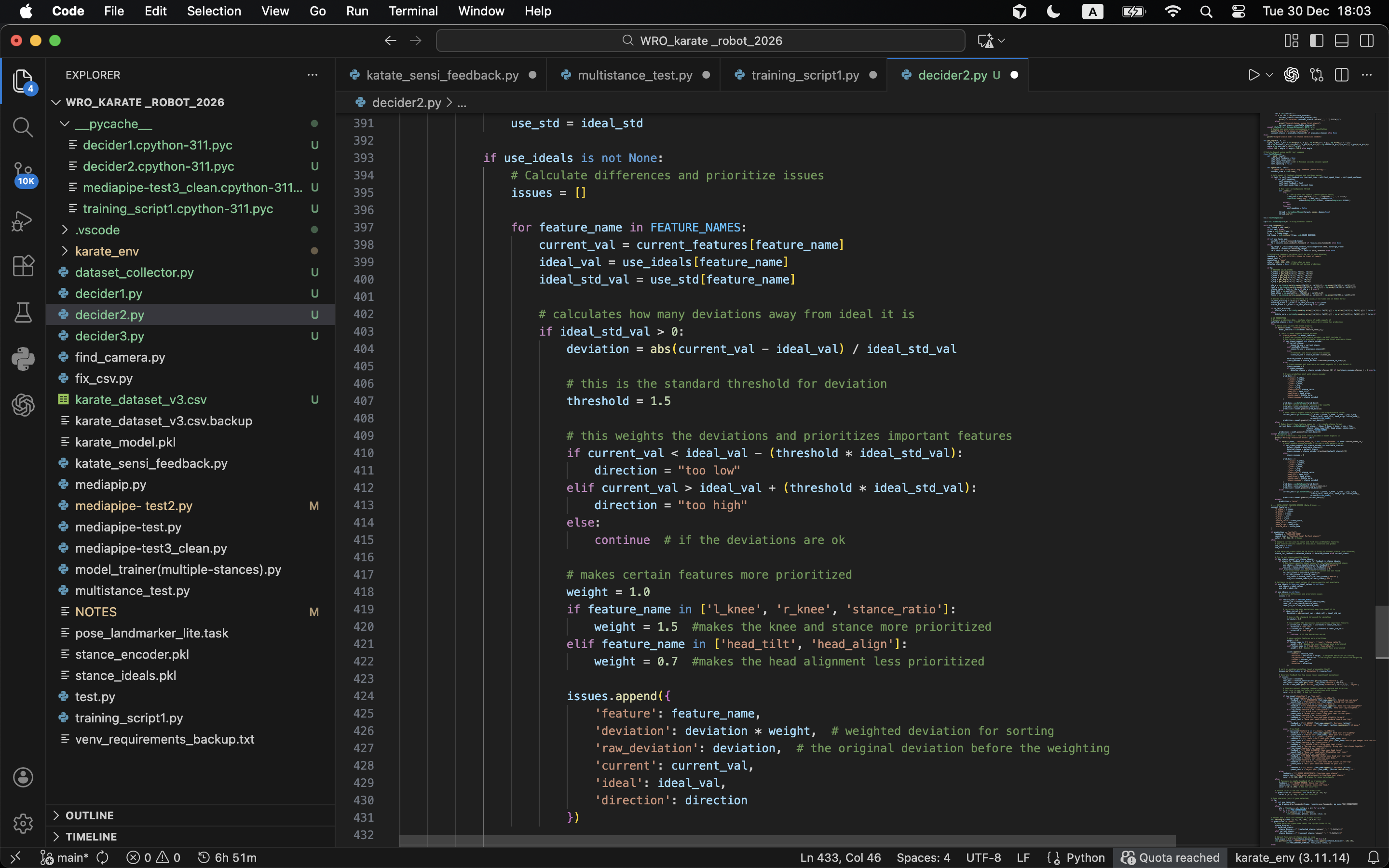Open the Python sidebar view

point(23,359)
